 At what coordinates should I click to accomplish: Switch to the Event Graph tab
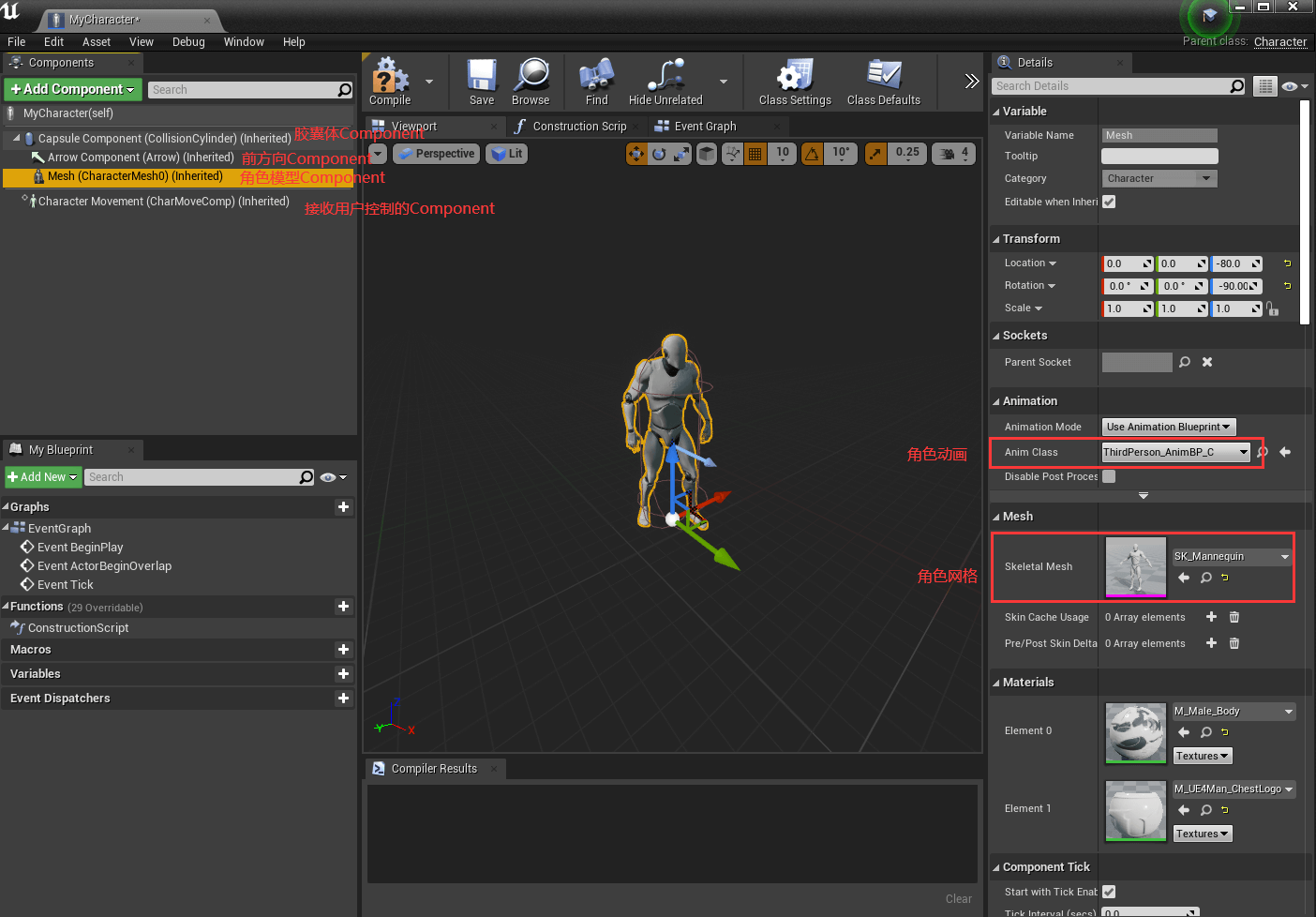704,127
